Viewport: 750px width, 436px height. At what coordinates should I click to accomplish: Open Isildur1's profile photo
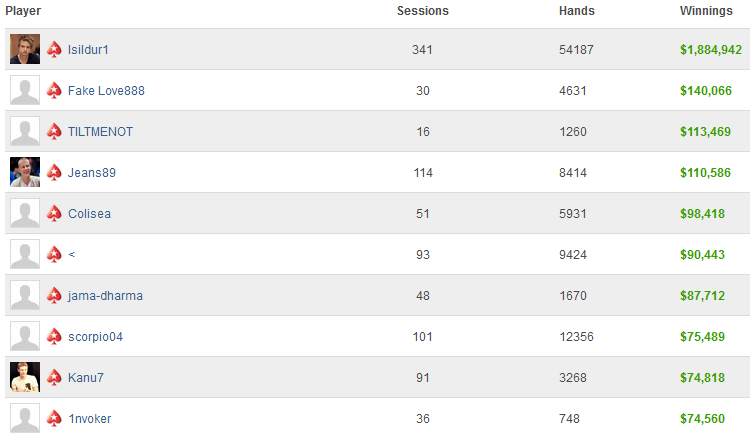tap(25, 49)
